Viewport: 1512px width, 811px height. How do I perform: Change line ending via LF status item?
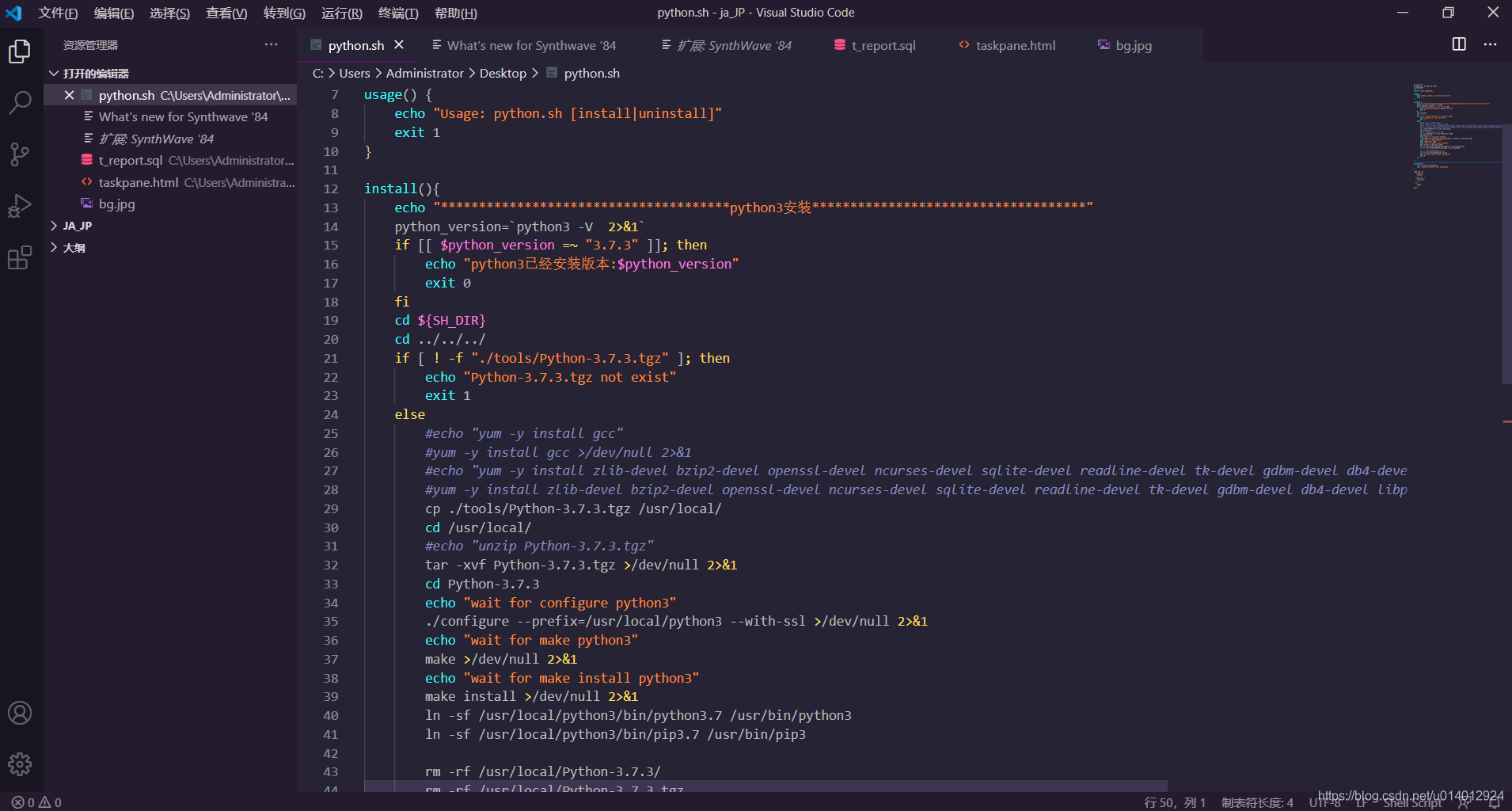pyautogui.click(x=1362, y=802)
